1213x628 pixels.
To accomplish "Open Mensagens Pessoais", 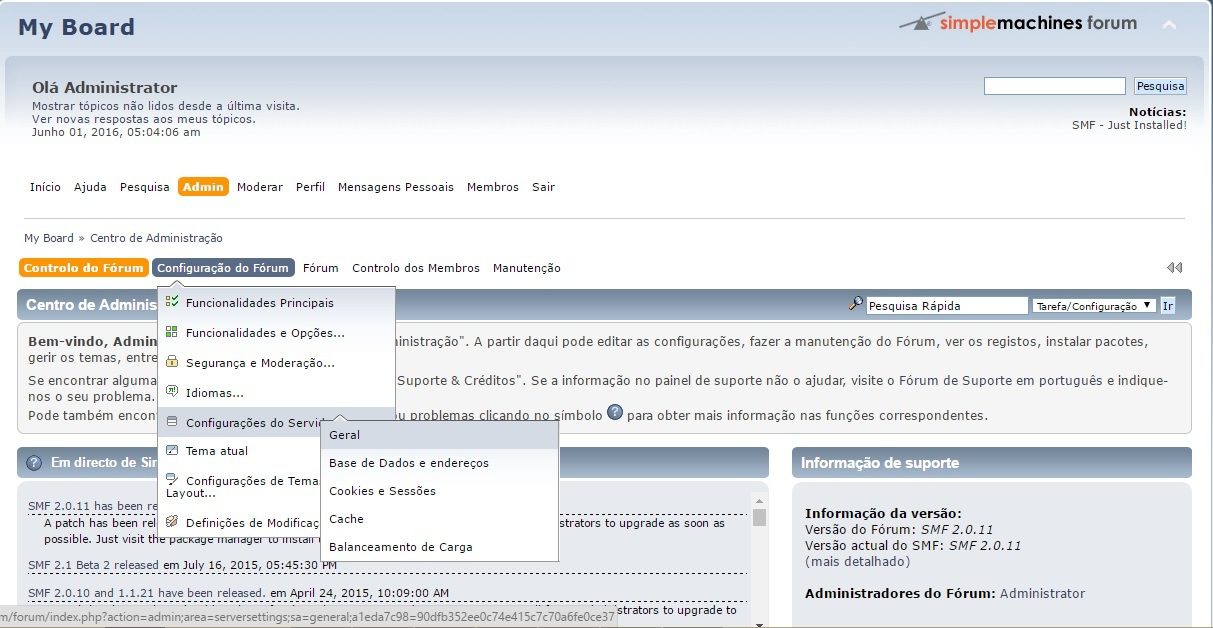I will (396, 187).
